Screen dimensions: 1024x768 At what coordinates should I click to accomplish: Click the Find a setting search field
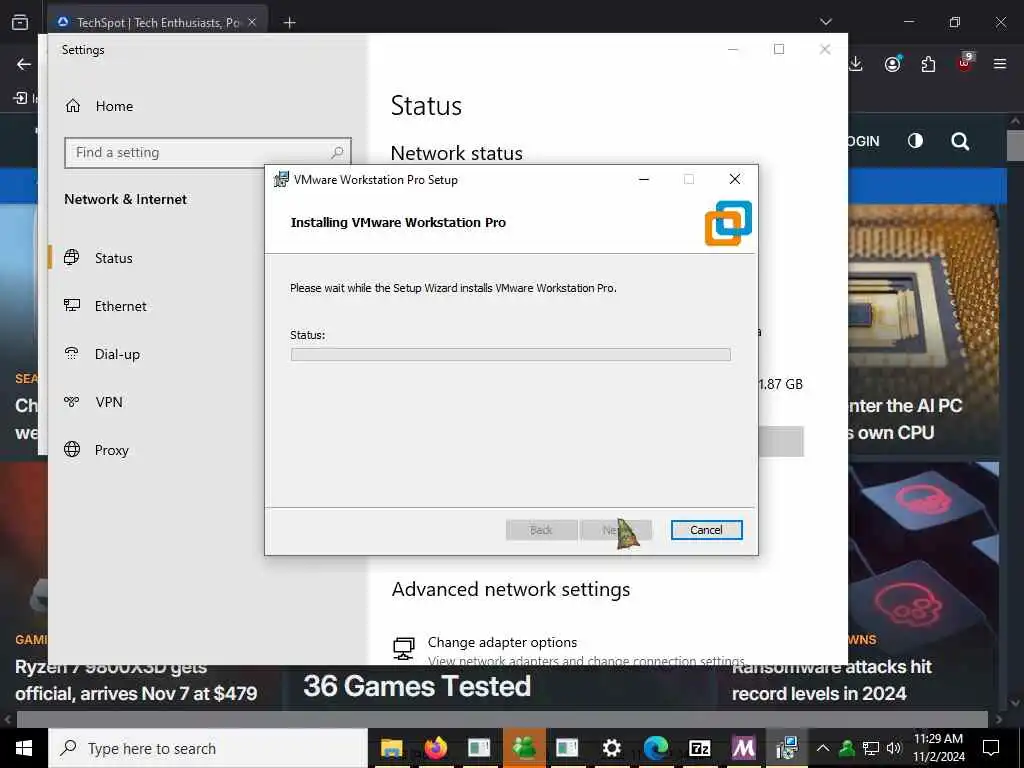[x=208, y=153]
